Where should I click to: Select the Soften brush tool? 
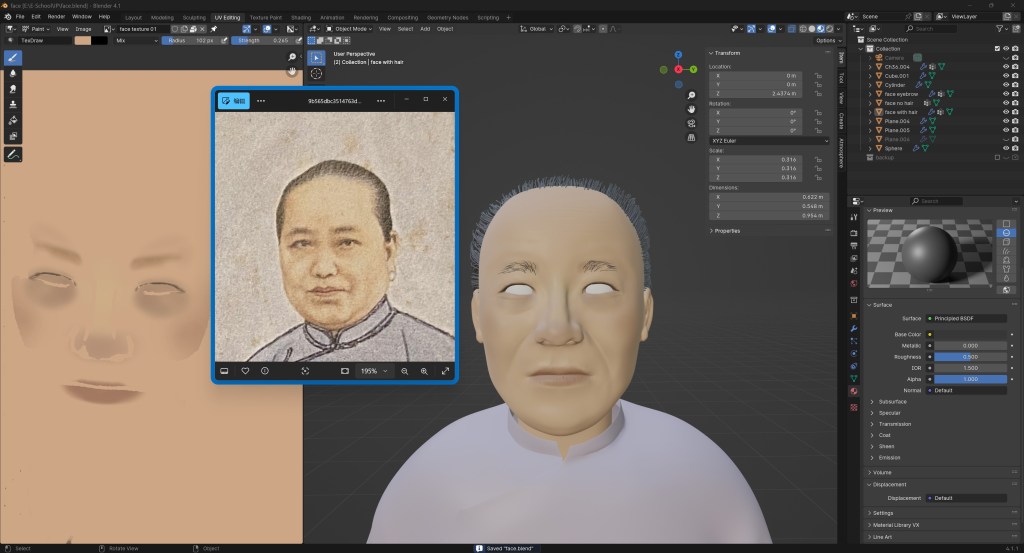click(x=14, y=73)
